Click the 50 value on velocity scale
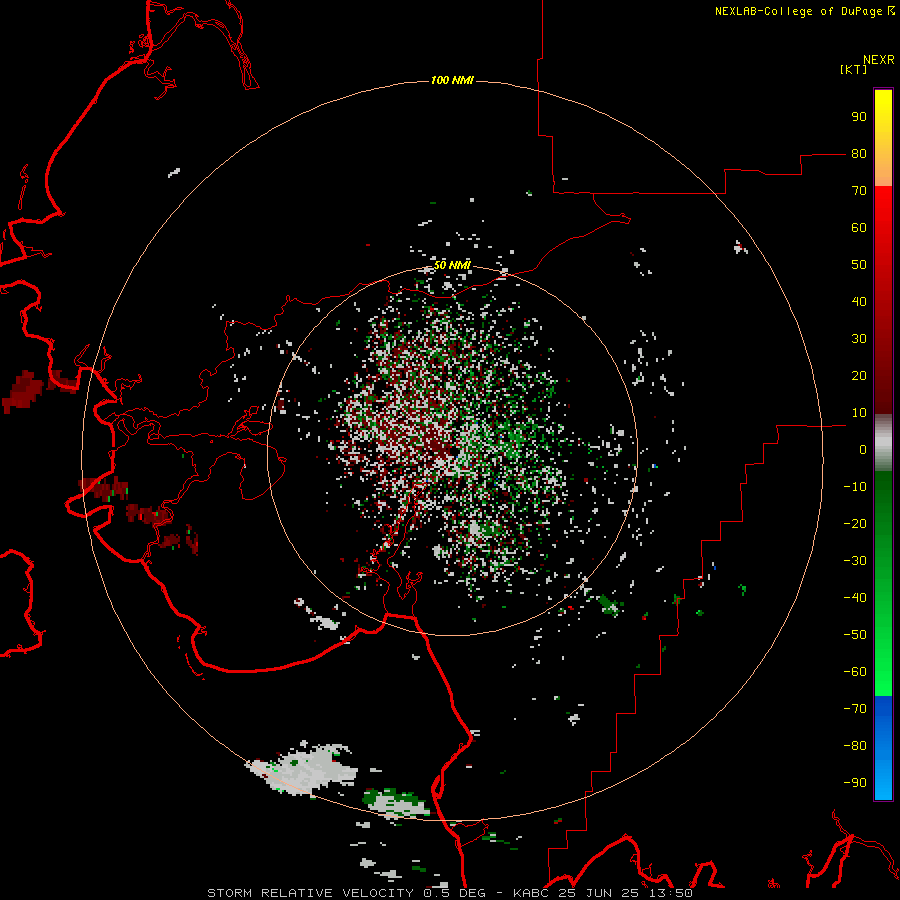Screen dimensions: 900x900 859,265
